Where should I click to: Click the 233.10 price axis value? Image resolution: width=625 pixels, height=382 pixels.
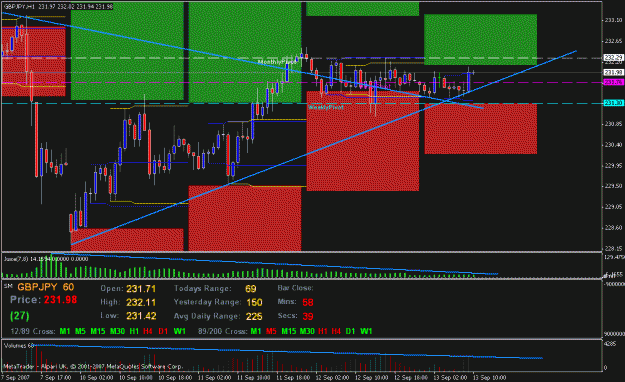(613, 20)
